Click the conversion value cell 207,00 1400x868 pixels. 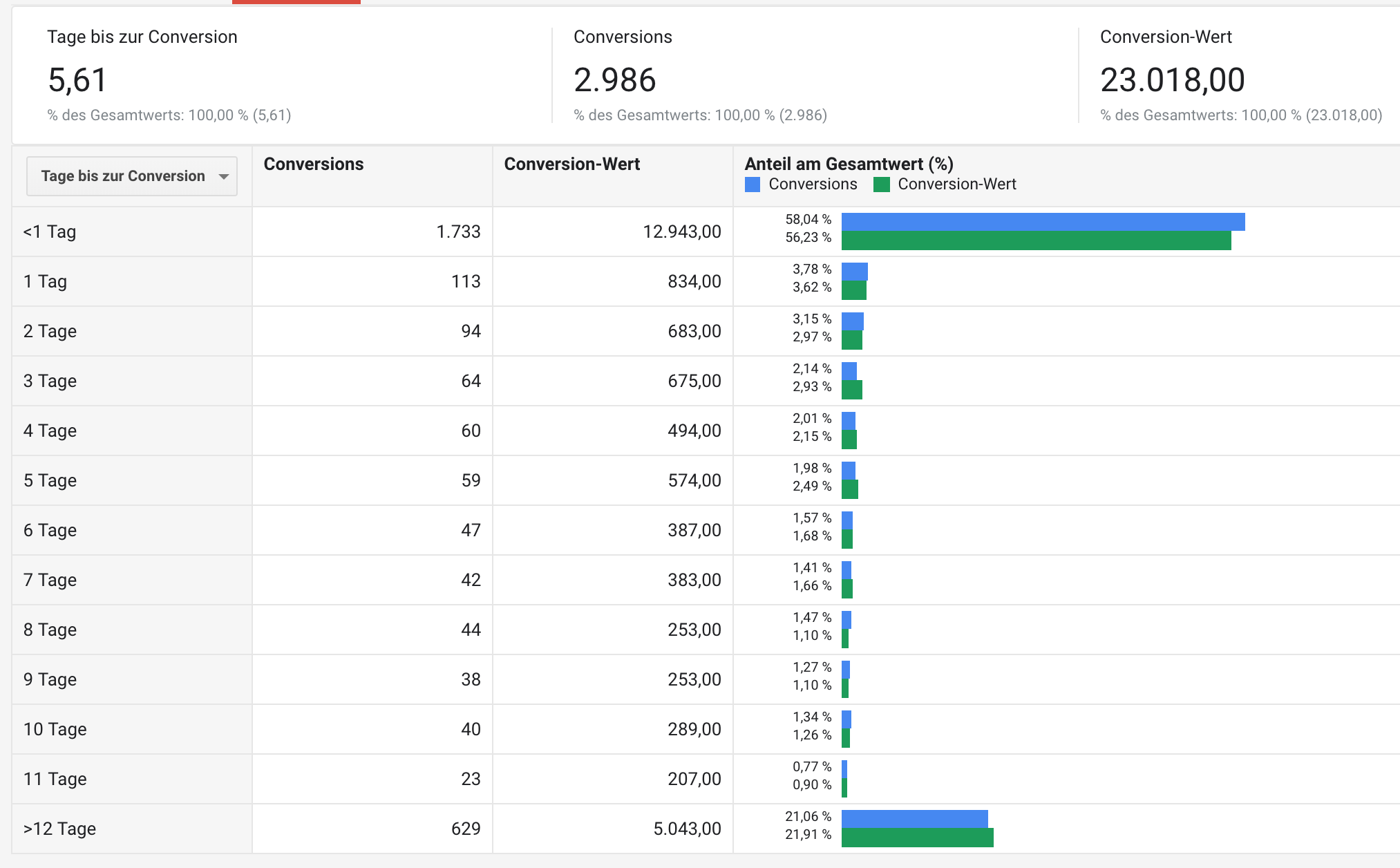pyautogui.click(x=694, y=779)
